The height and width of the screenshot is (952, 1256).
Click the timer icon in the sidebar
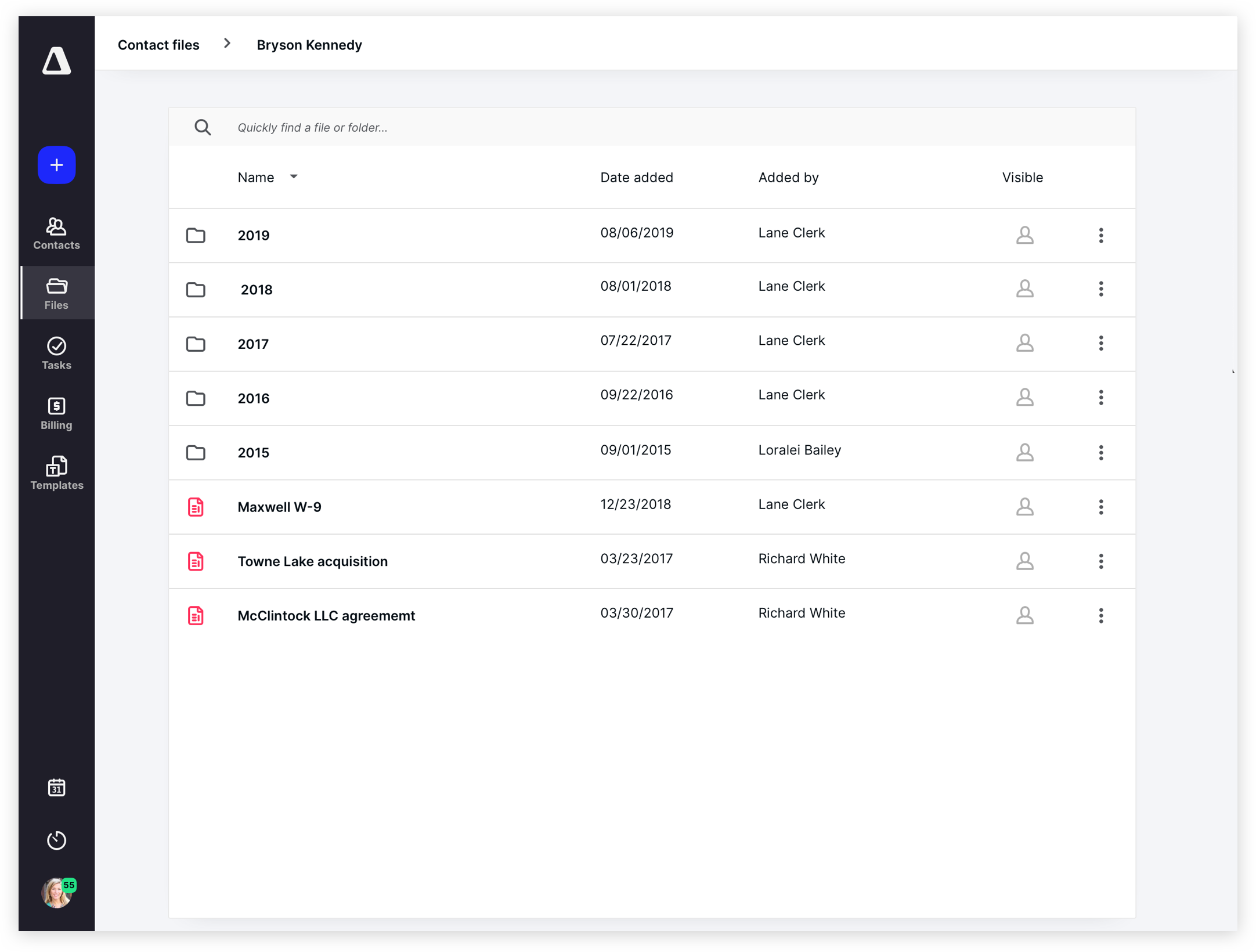pos(56,840)
